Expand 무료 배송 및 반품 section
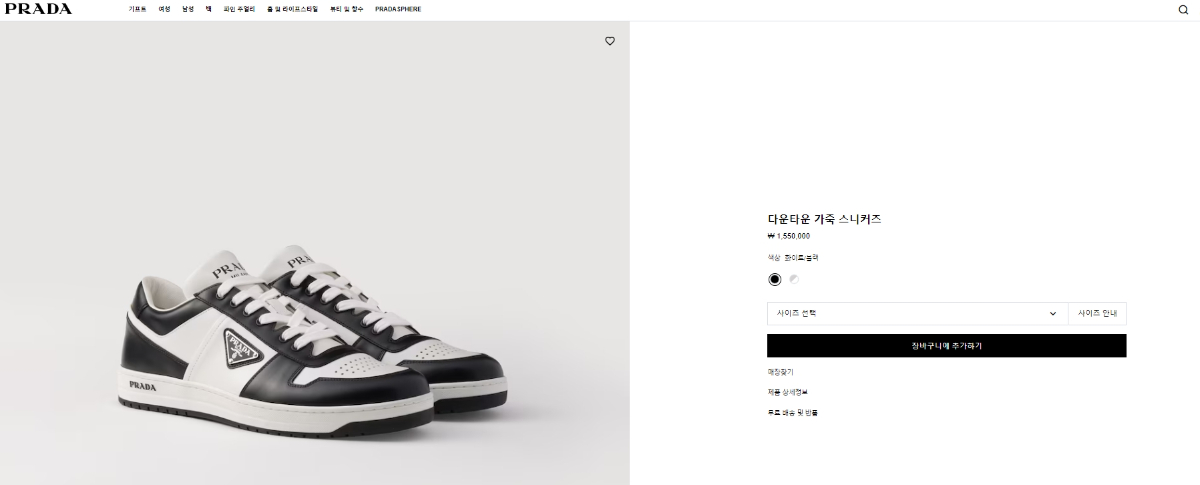 coord(792,412)
